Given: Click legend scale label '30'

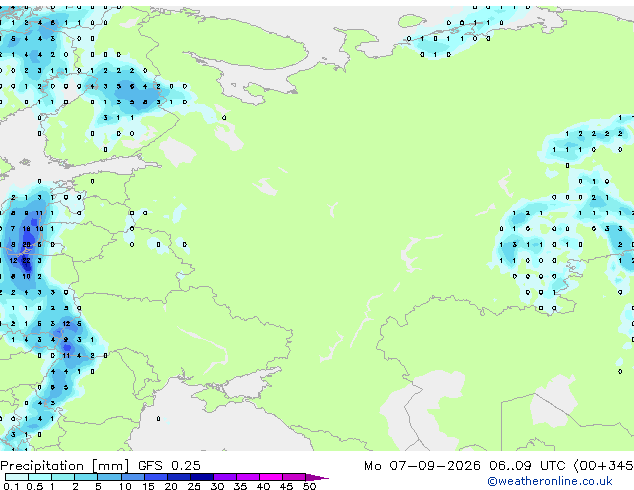Looking at the screenshot, I should (217, 486).
